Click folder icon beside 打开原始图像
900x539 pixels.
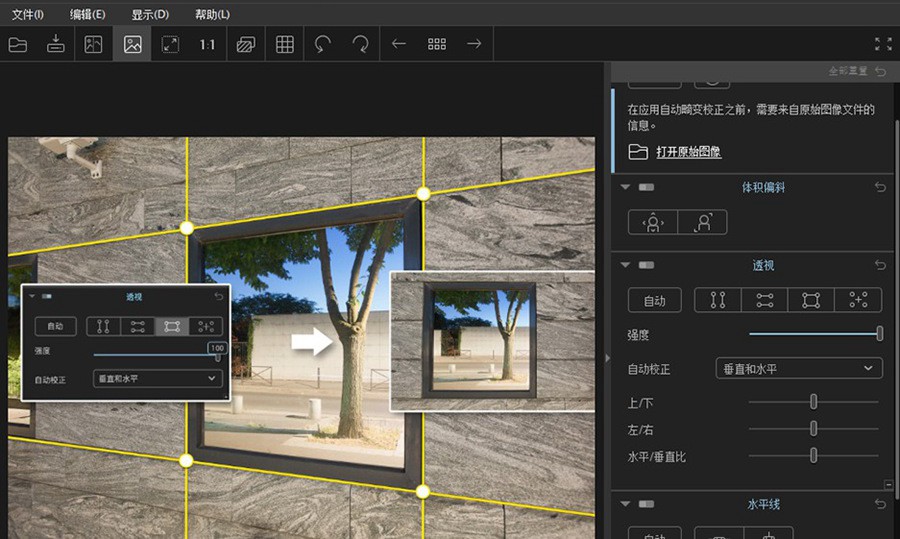click(638, 152)
